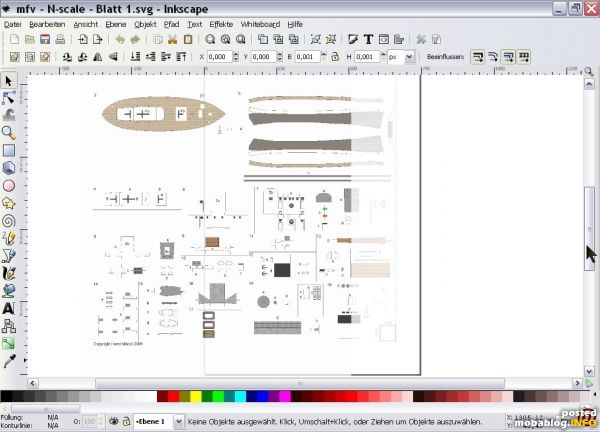Select the Node edit tool
Screen dimensions: 600x432
click(9, 98)
